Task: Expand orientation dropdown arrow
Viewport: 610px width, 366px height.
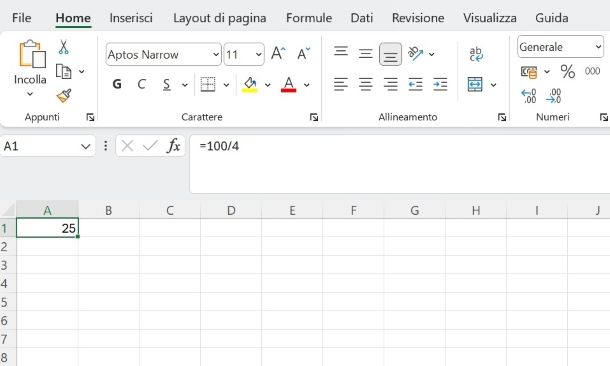Action: tap(431, 54)
